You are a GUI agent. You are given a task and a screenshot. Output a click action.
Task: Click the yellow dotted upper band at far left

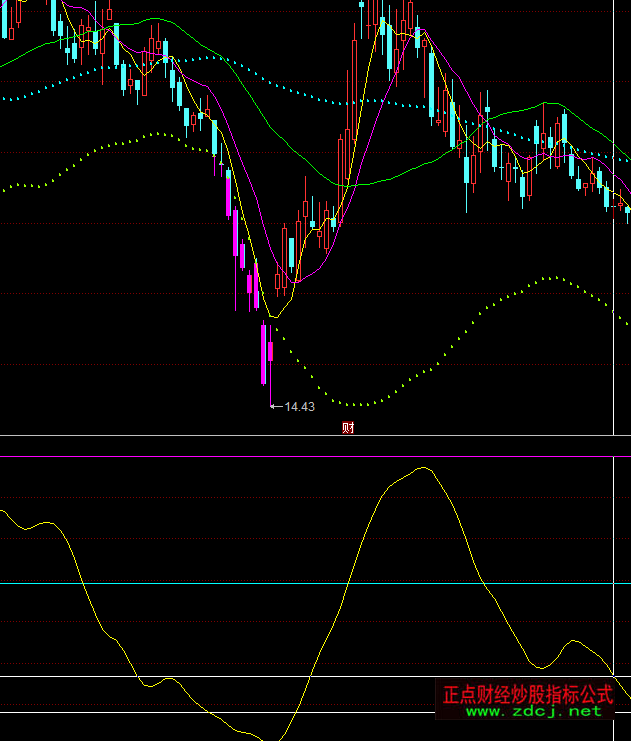point(6,188)
